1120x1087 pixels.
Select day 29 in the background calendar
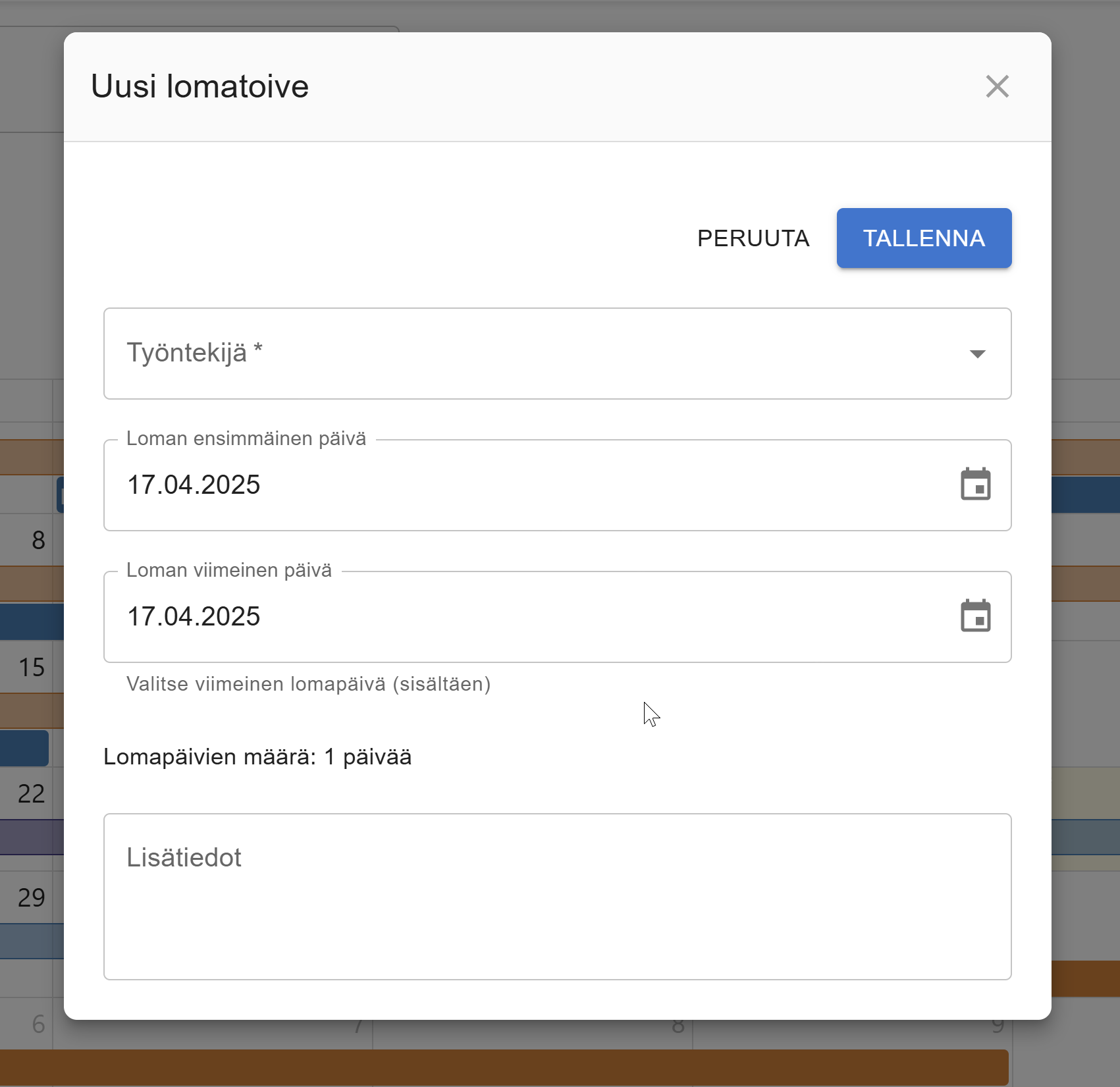click(x=32, y=898)
